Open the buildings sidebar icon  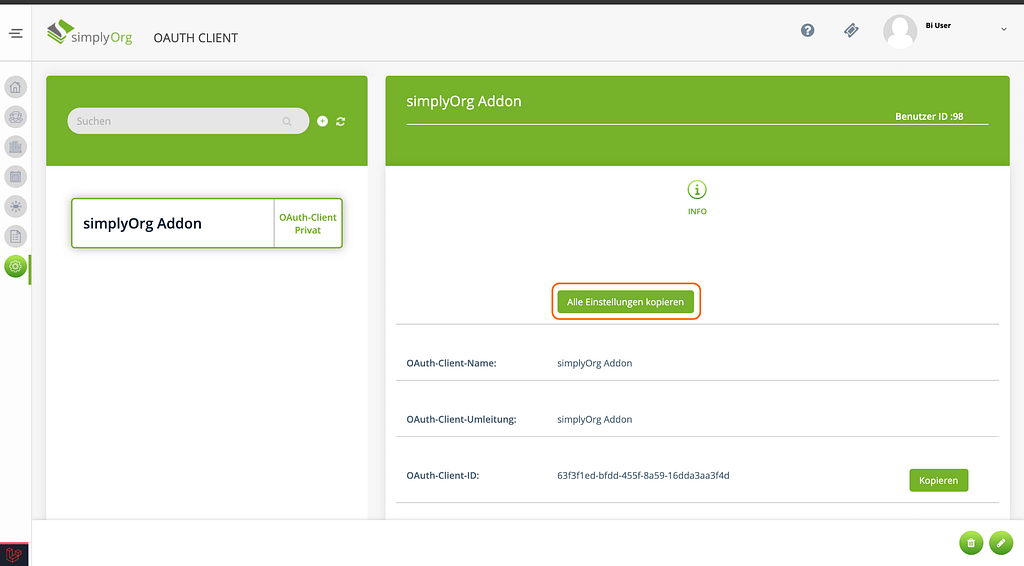point(16,147)
